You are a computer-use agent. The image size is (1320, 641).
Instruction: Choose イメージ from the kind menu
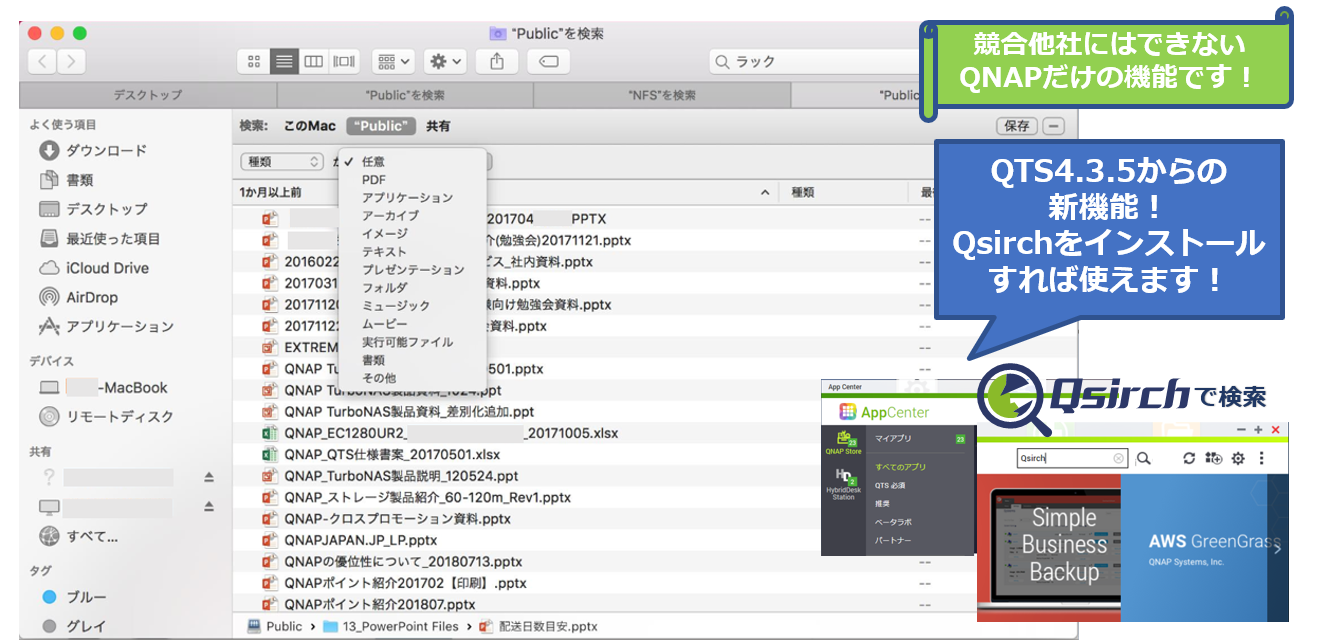[x=385, y=234]
